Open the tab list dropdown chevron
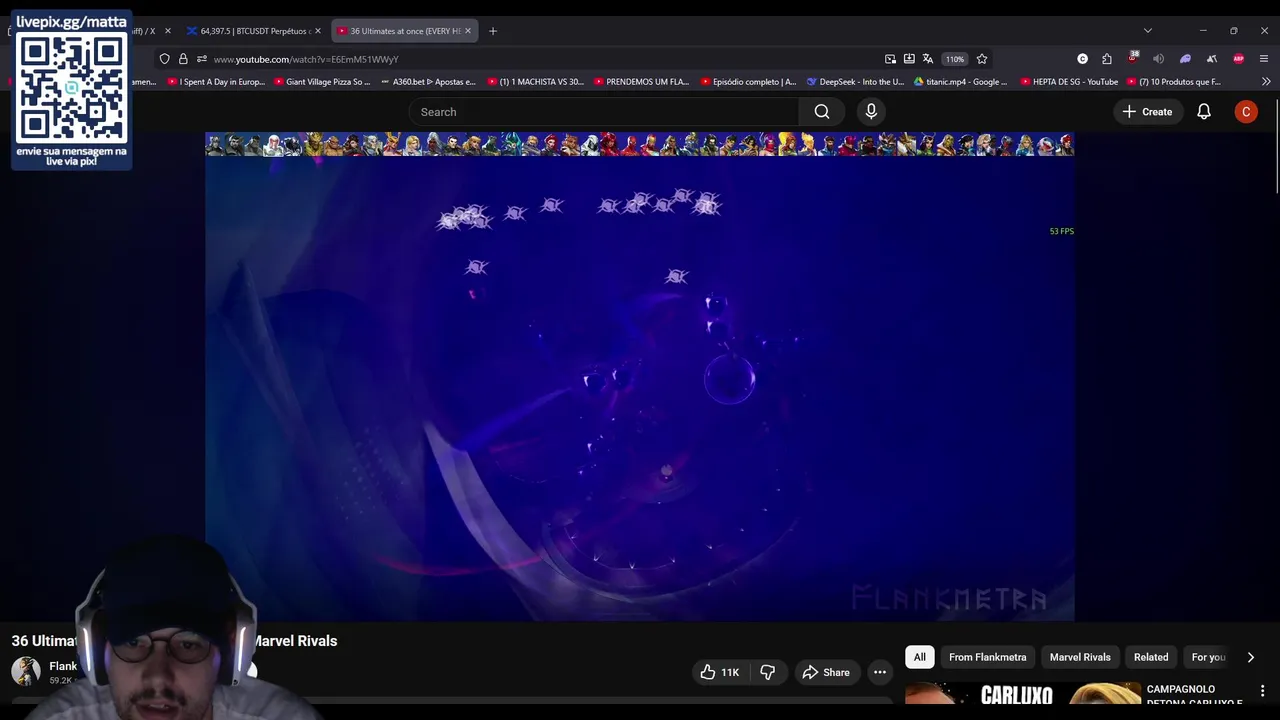This screenshot has height=720, width=1280. (x=1148, y=31)
